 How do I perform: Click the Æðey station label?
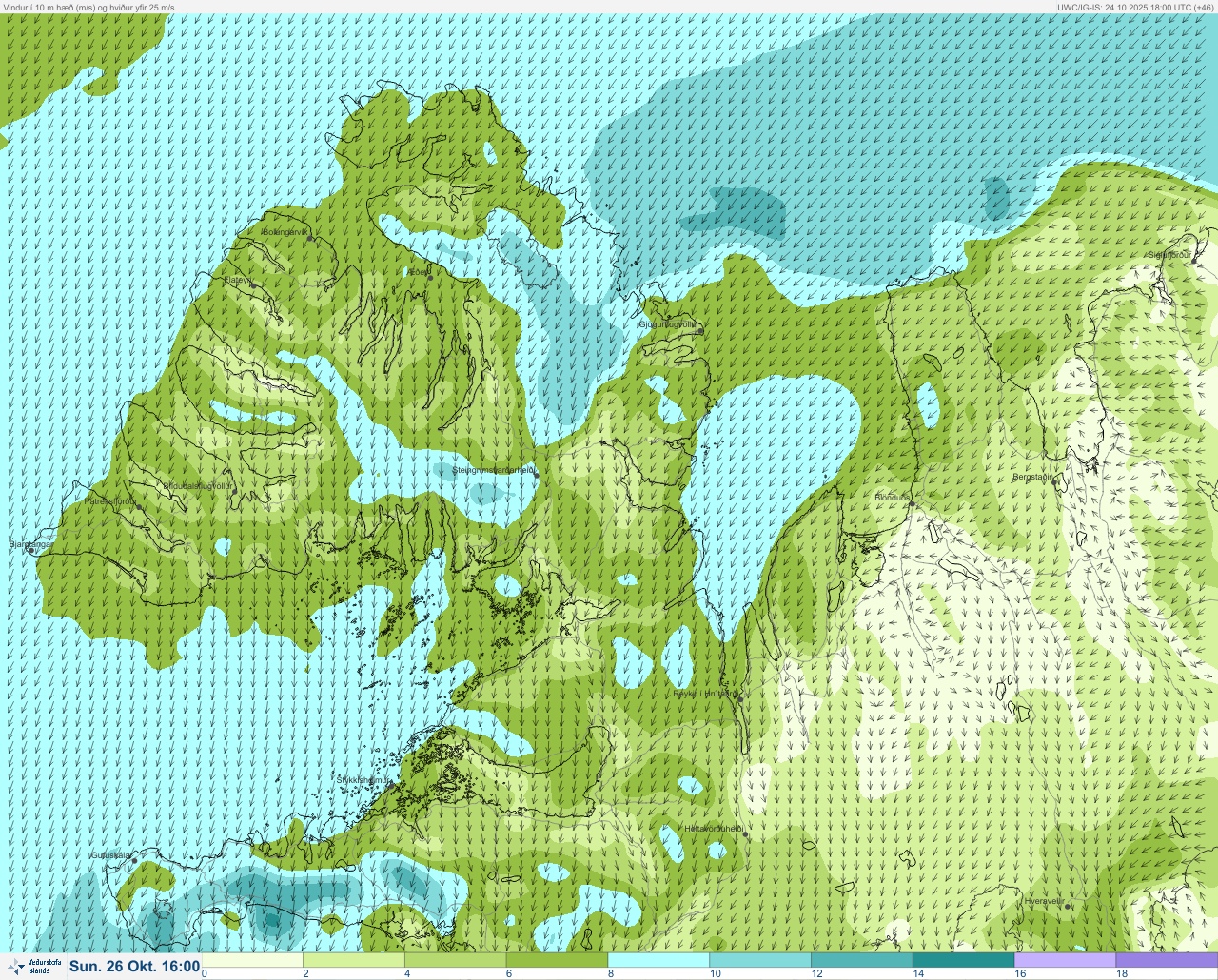click(419, 272)
